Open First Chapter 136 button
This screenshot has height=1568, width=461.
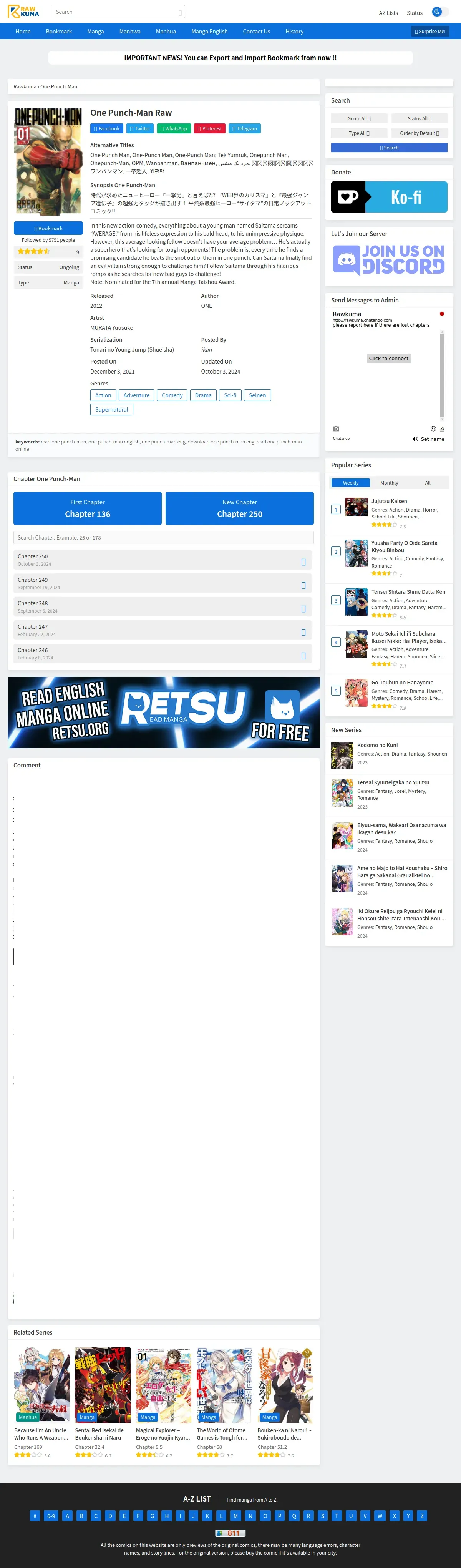tap(88, 508)
